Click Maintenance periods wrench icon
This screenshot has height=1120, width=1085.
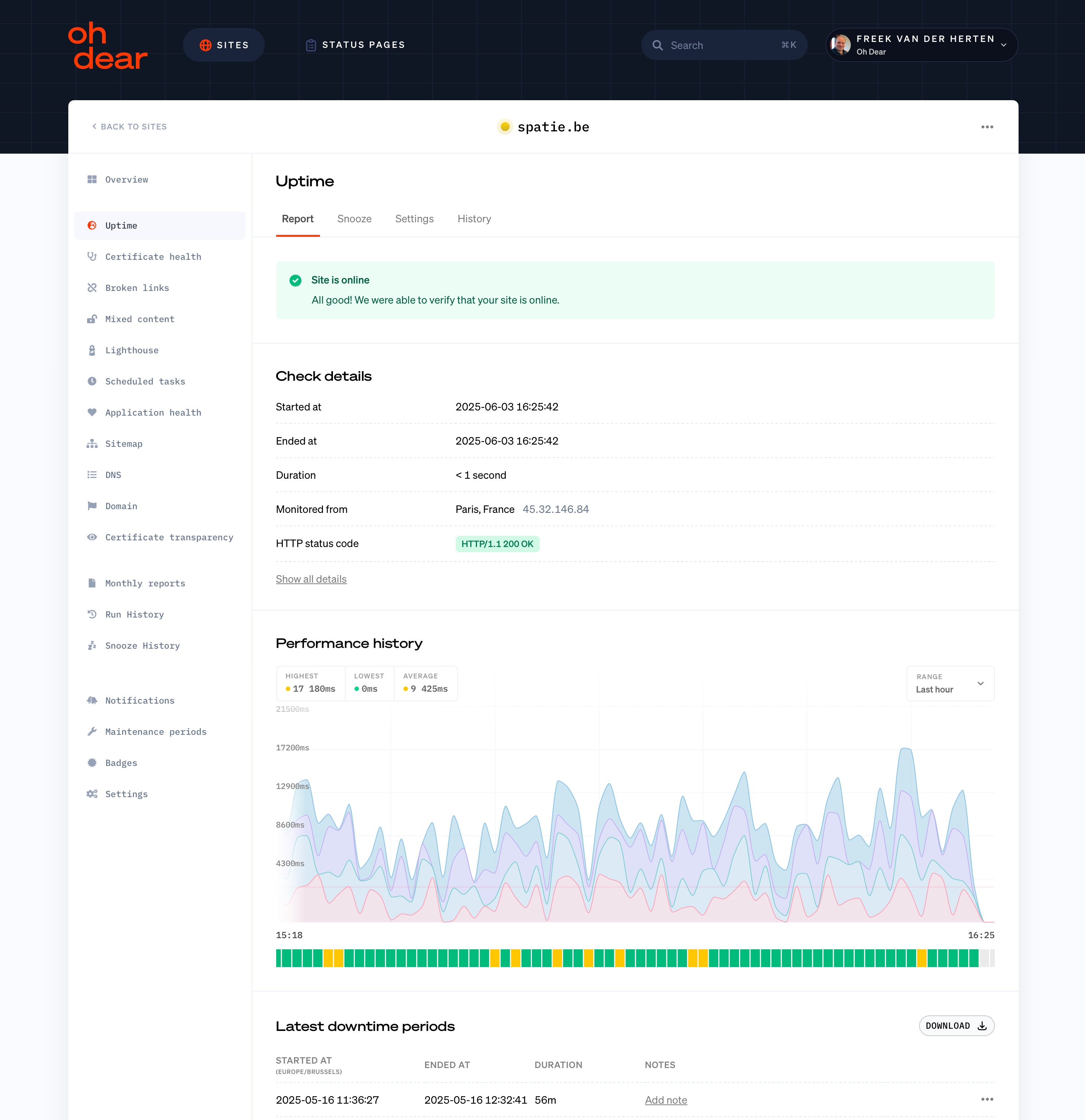pos(92,731)
